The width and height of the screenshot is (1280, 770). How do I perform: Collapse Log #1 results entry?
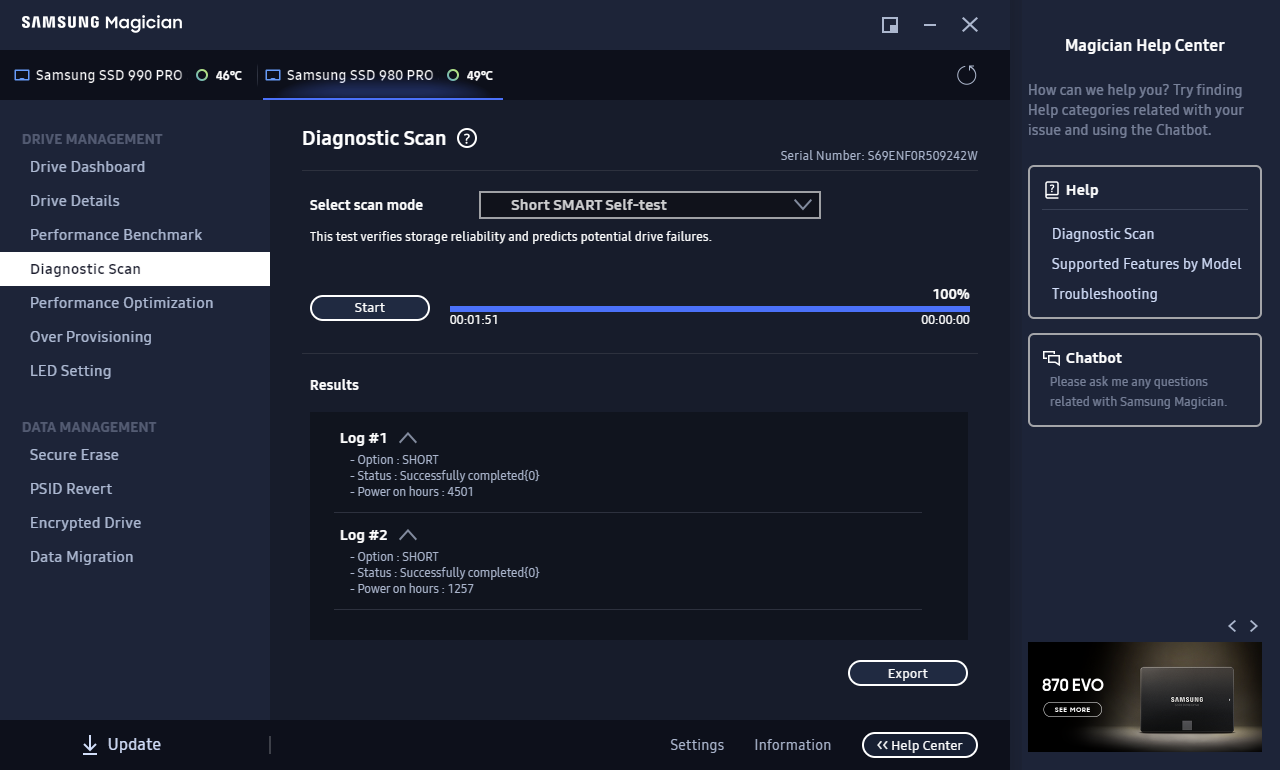click(x=408, y=438)
